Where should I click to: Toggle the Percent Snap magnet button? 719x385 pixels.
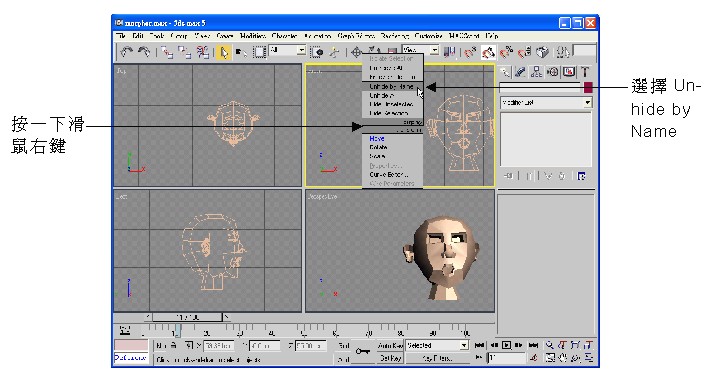point(506,53)
